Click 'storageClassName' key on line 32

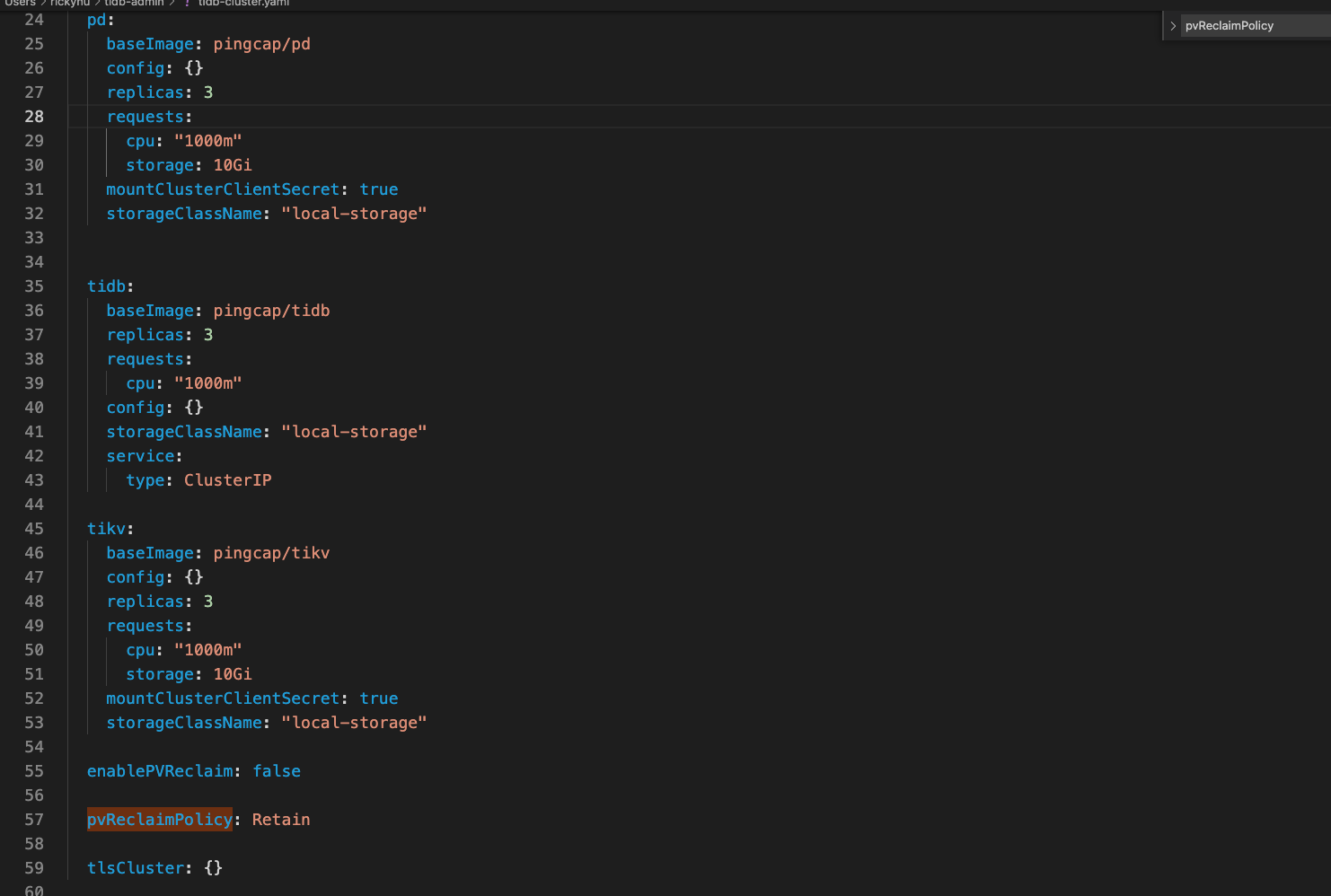click(184, 214)
